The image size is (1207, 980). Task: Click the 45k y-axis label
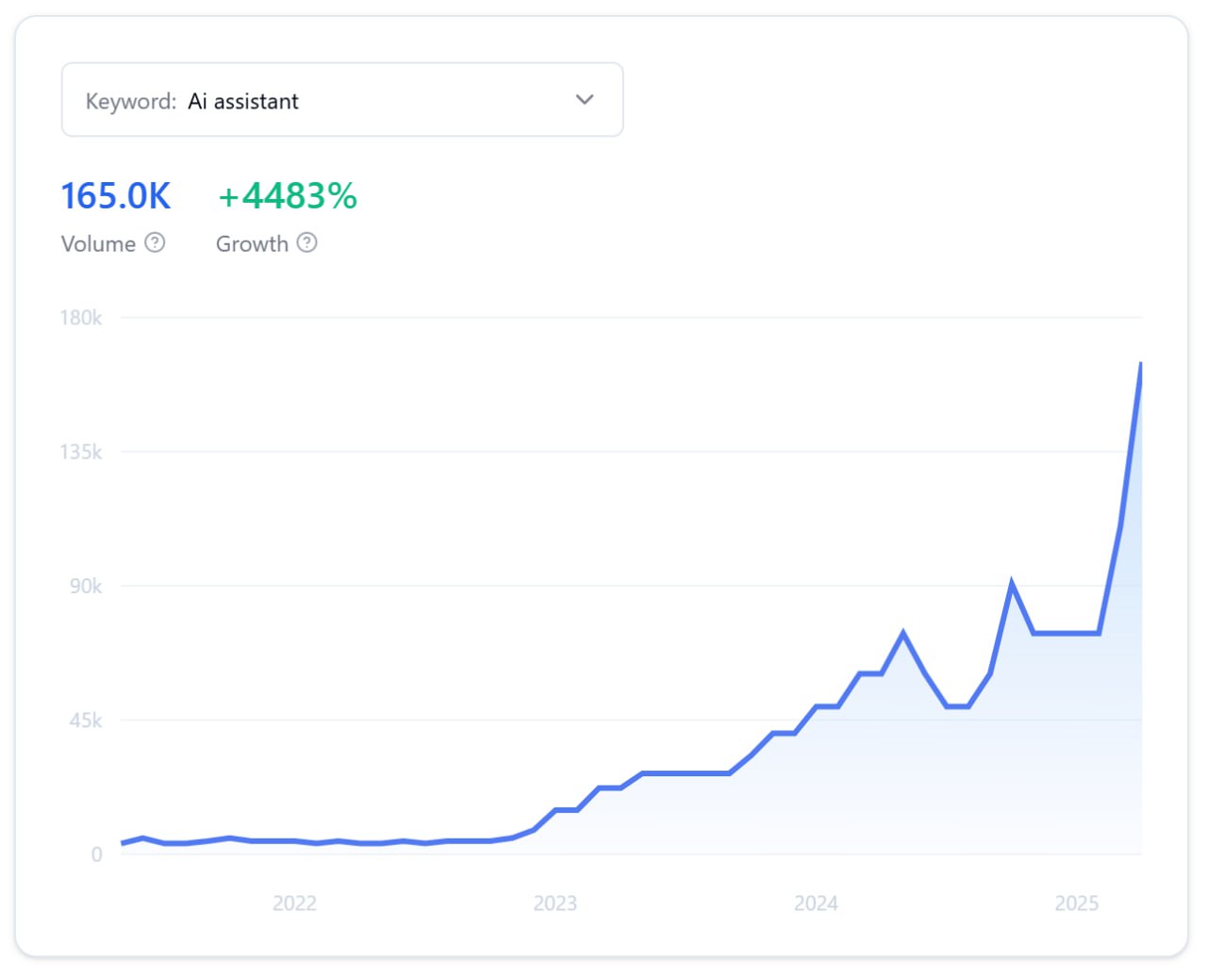(86, 721)
